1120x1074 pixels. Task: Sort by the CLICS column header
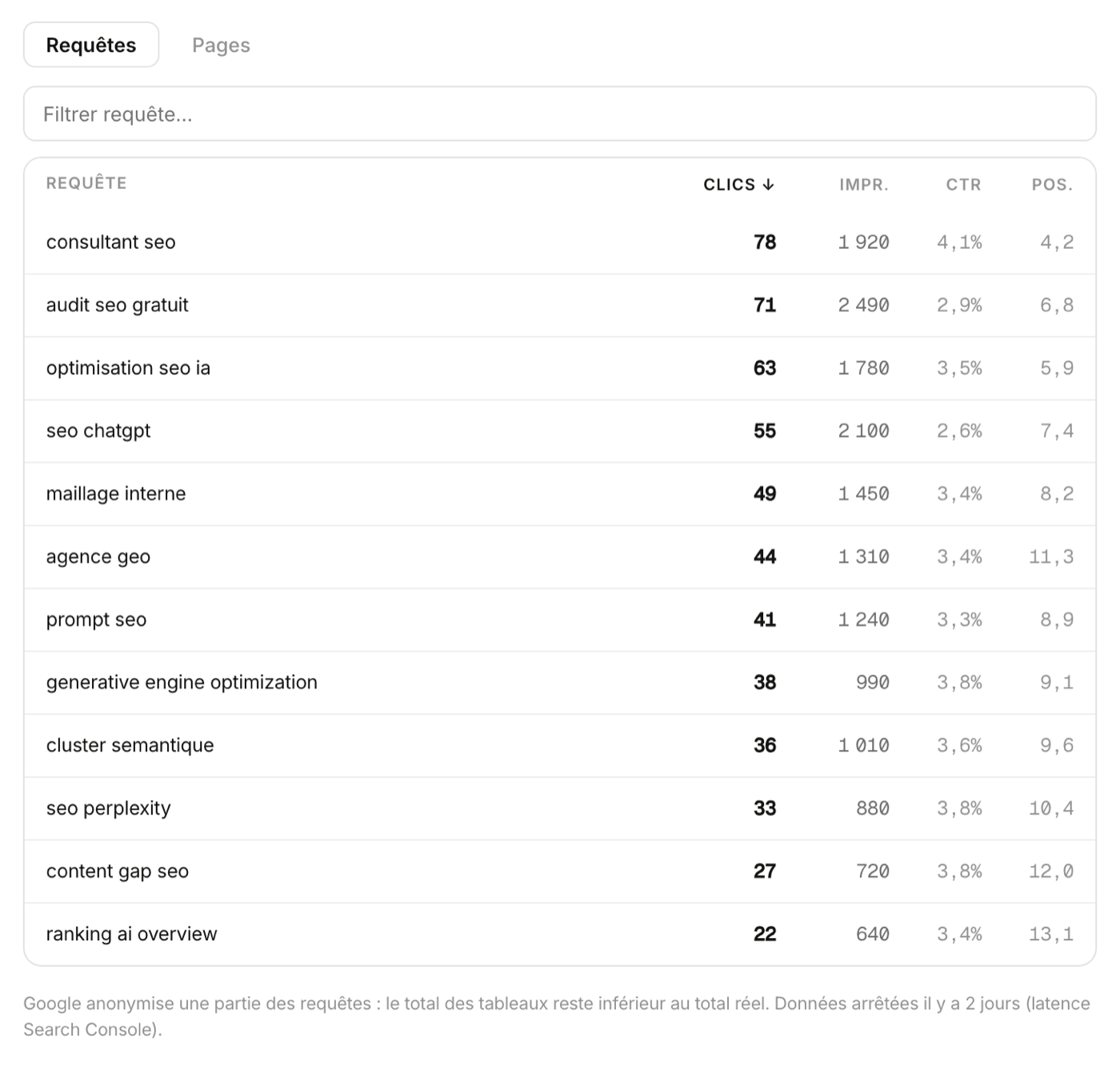pos(738,184)
